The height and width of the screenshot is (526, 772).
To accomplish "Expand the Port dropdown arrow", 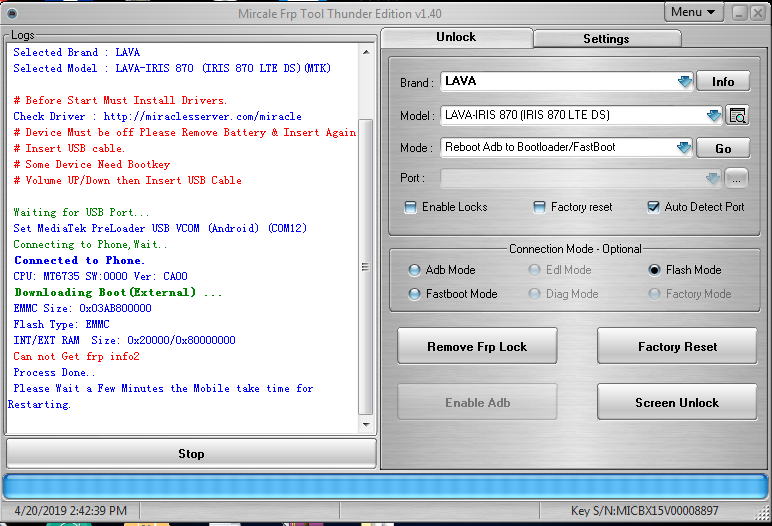I will [712, 178].
